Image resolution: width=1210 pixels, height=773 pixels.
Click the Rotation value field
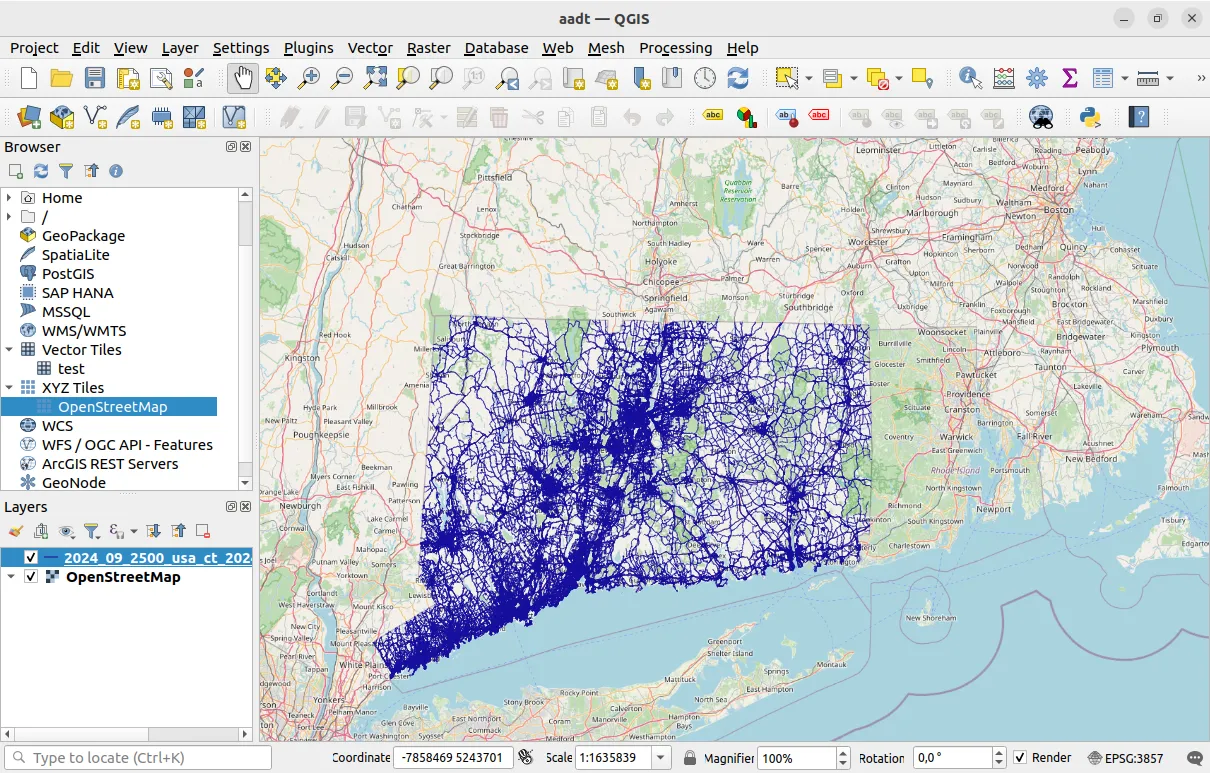954,758
